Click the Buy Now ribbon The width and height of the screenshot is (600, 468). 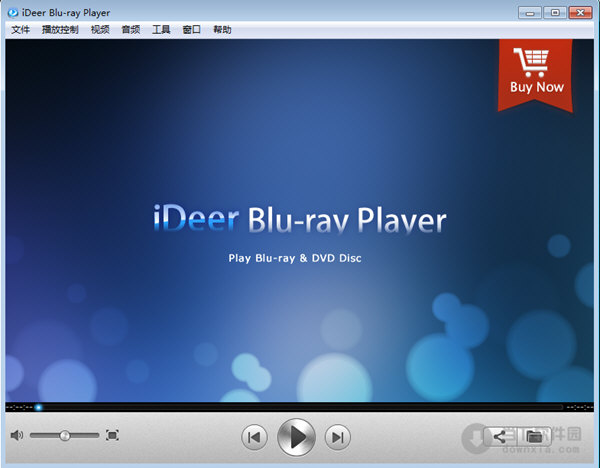[535, 75]
